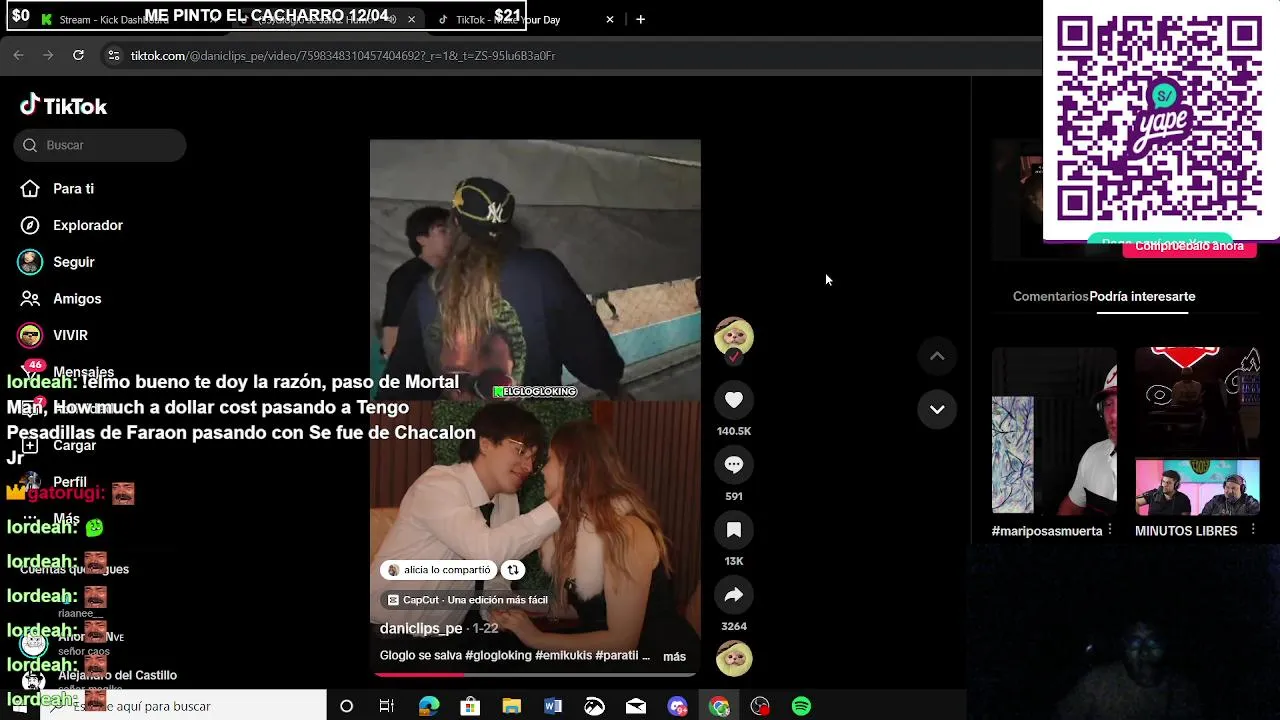The width and height of the screenshot is (1280, 720).
Task: Open a new browser tab with plus
Action: pos(640,20)
